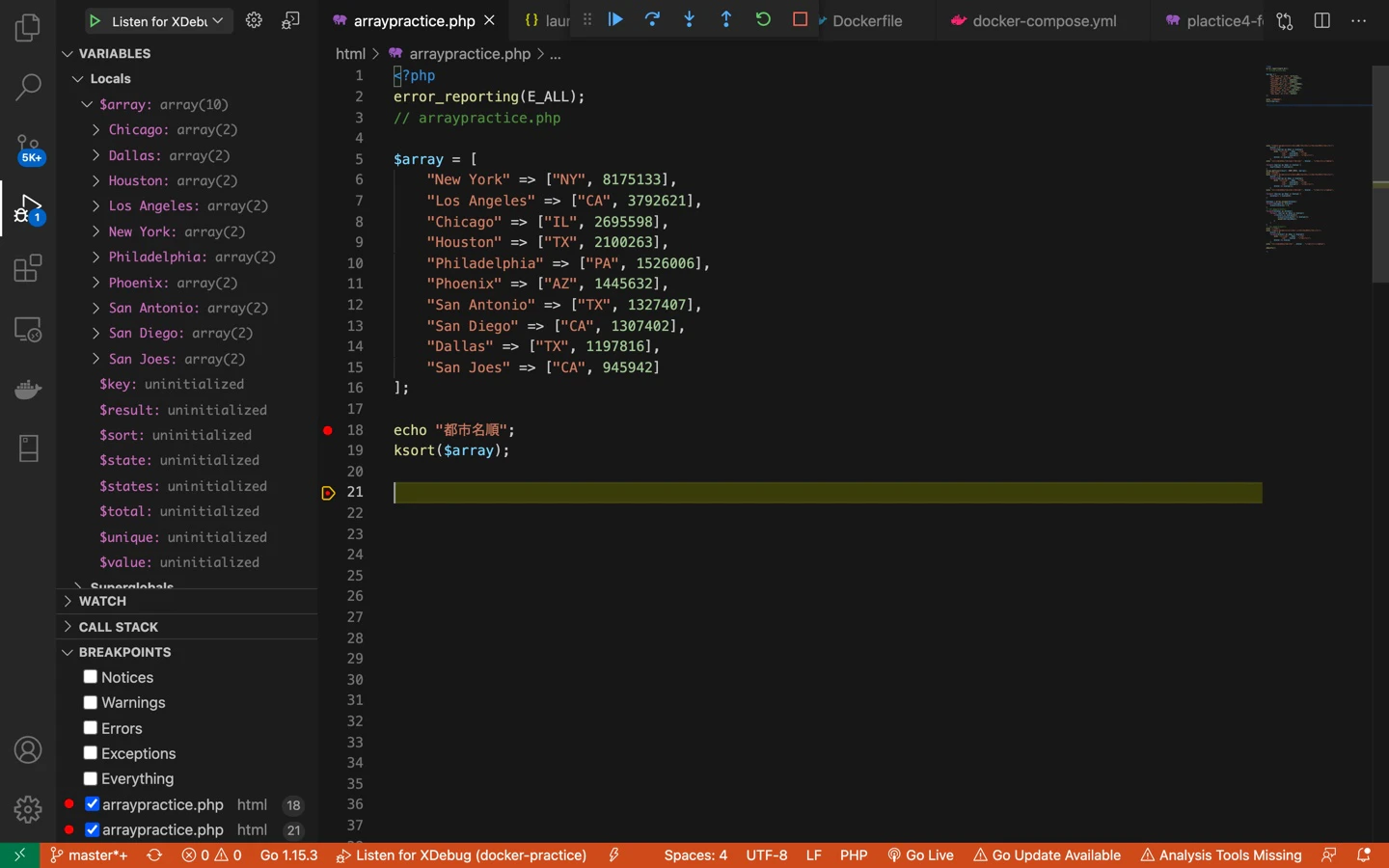Enable the Everything breakpoint checkbox

(91, 778)
